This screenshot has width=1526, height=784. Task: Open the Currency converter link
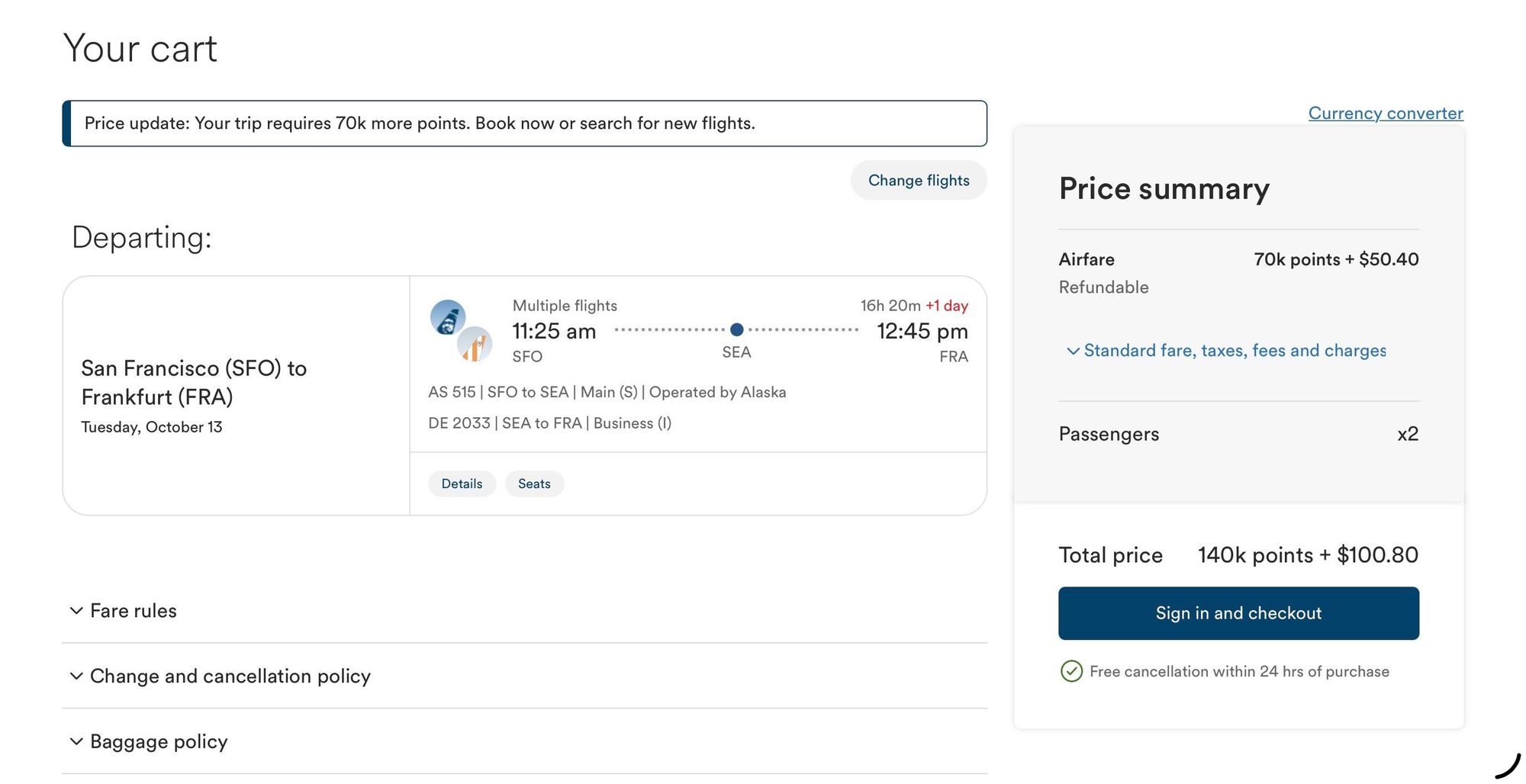(x=1386, y=113)
